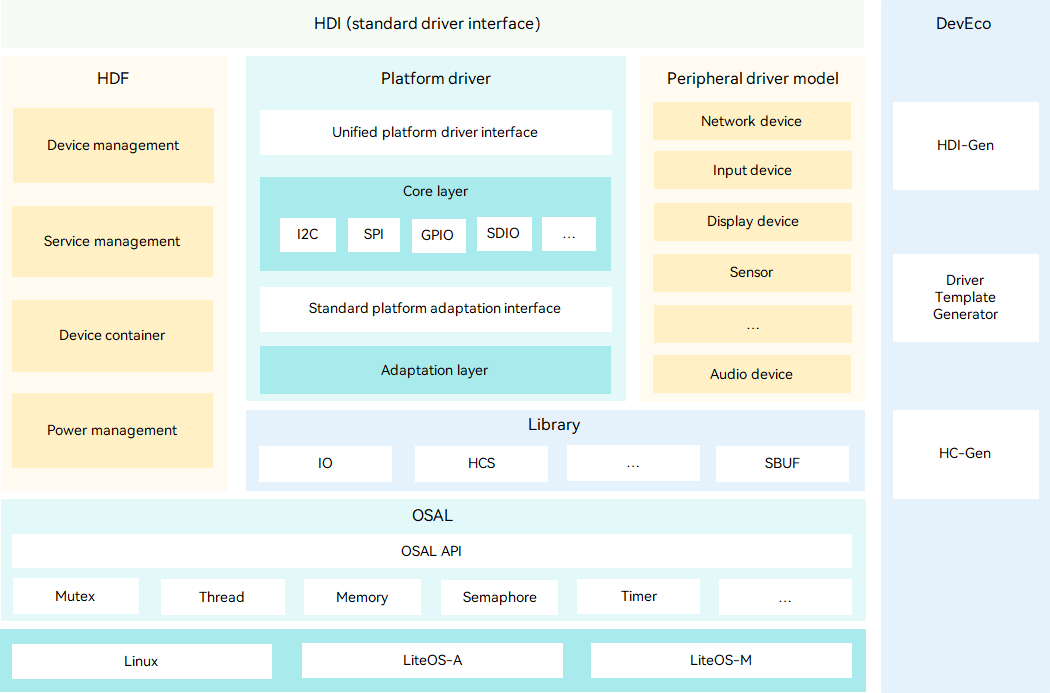Toggle the Sensor peripheral driver model
Image resolution: width=1050 pixels, height=693 pixels.
pos(751,272)
